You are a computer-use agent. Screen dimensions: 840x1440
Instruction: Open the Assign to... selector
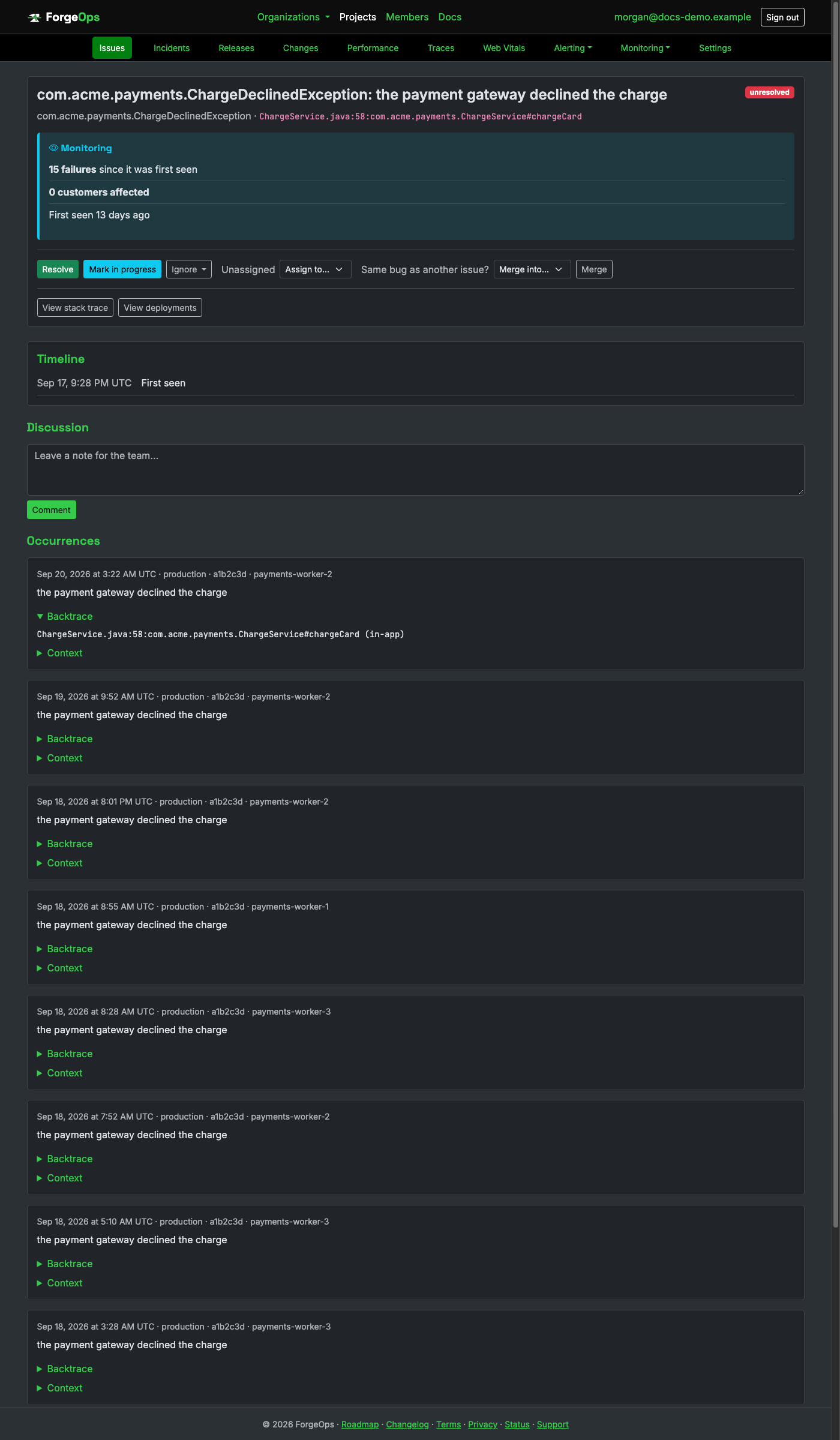pyautogui.click(x=315, y=269)
